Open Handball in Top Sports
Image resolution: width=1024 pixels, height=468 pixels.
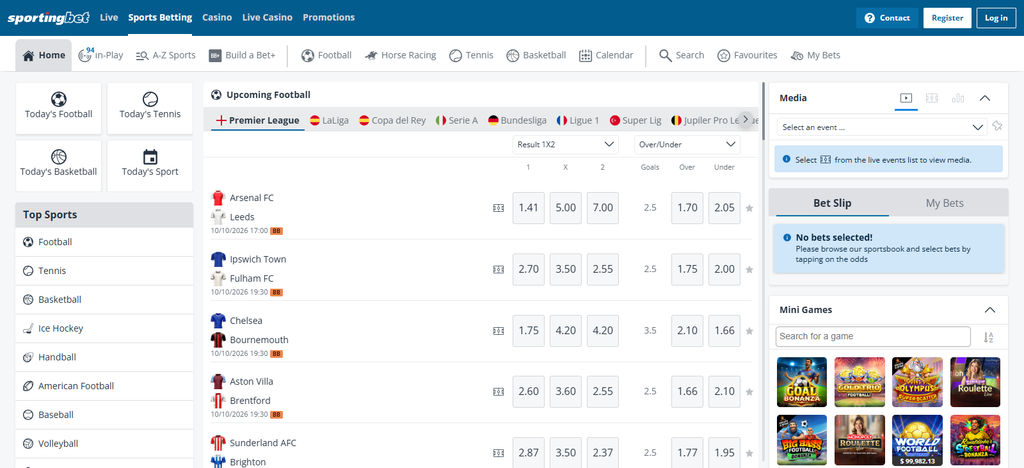[104, 357]
